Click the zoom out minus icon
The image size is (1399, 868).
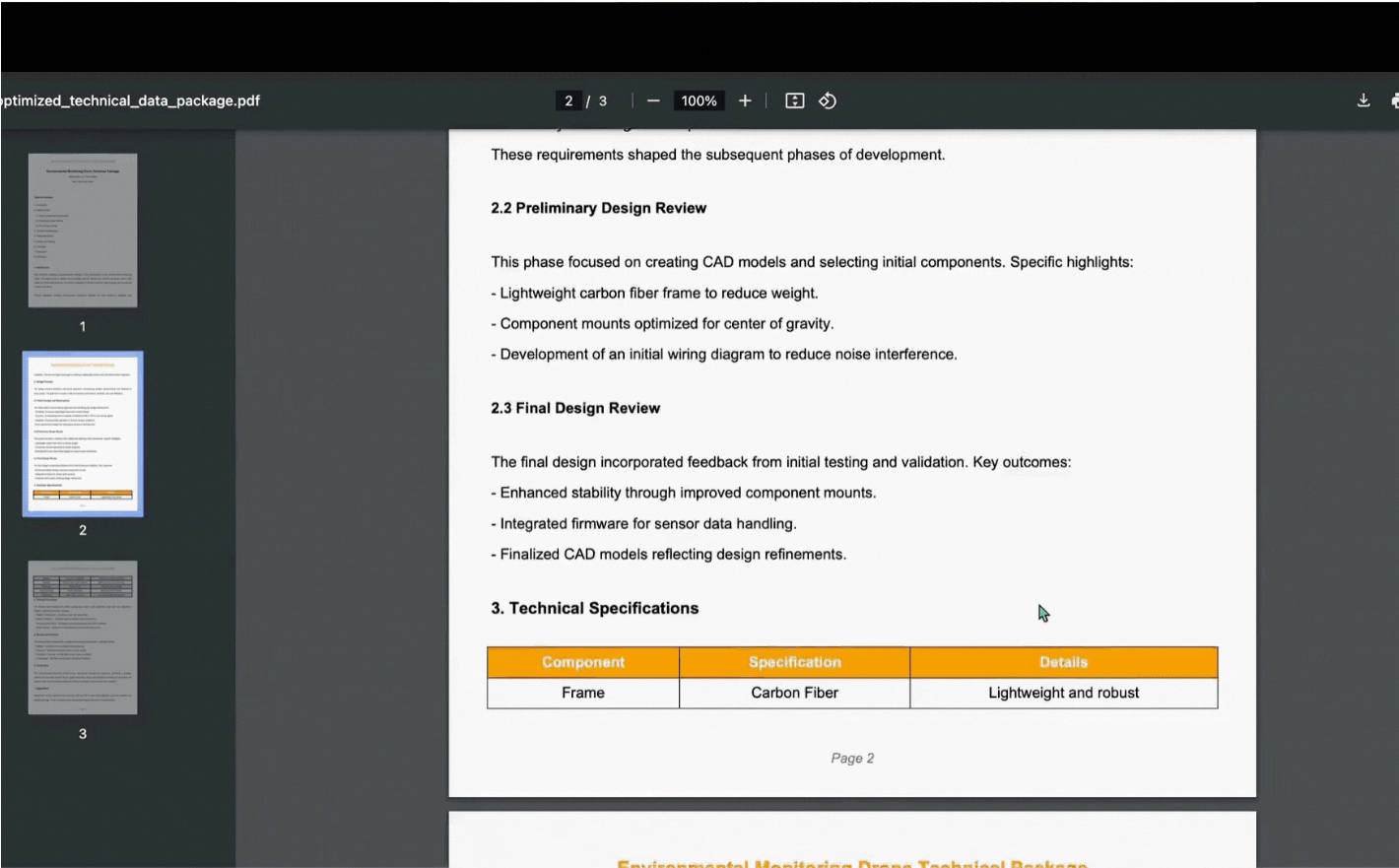653,100
